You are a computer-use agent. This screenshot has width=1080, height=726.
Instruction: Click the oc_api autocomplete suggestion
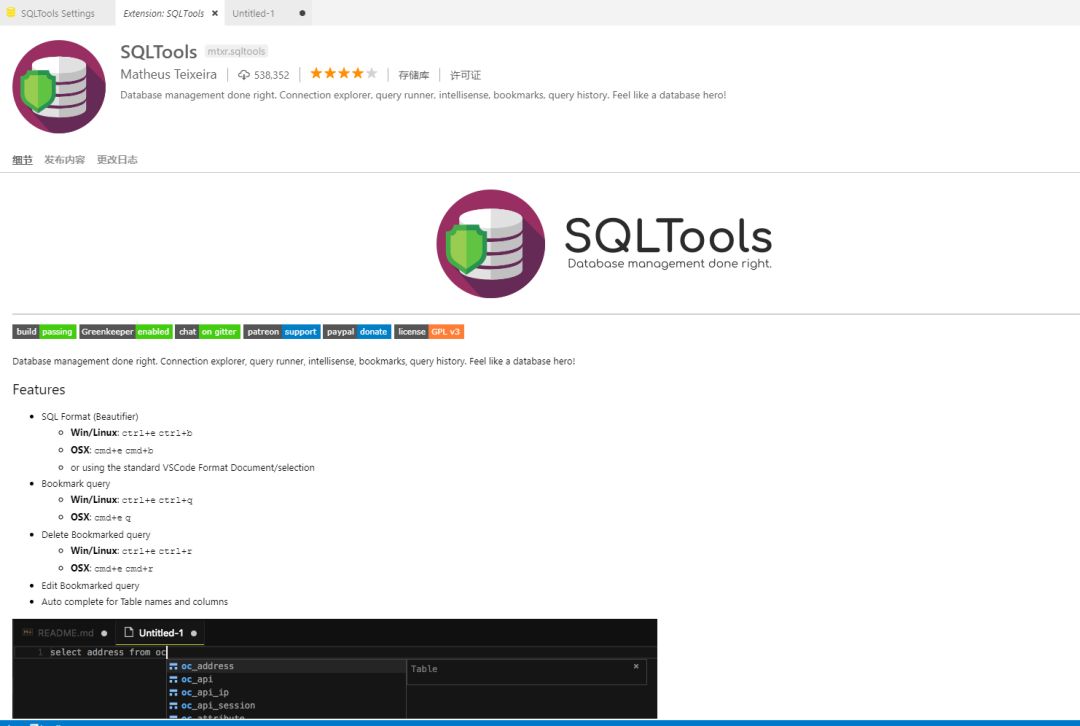(286, 679)
